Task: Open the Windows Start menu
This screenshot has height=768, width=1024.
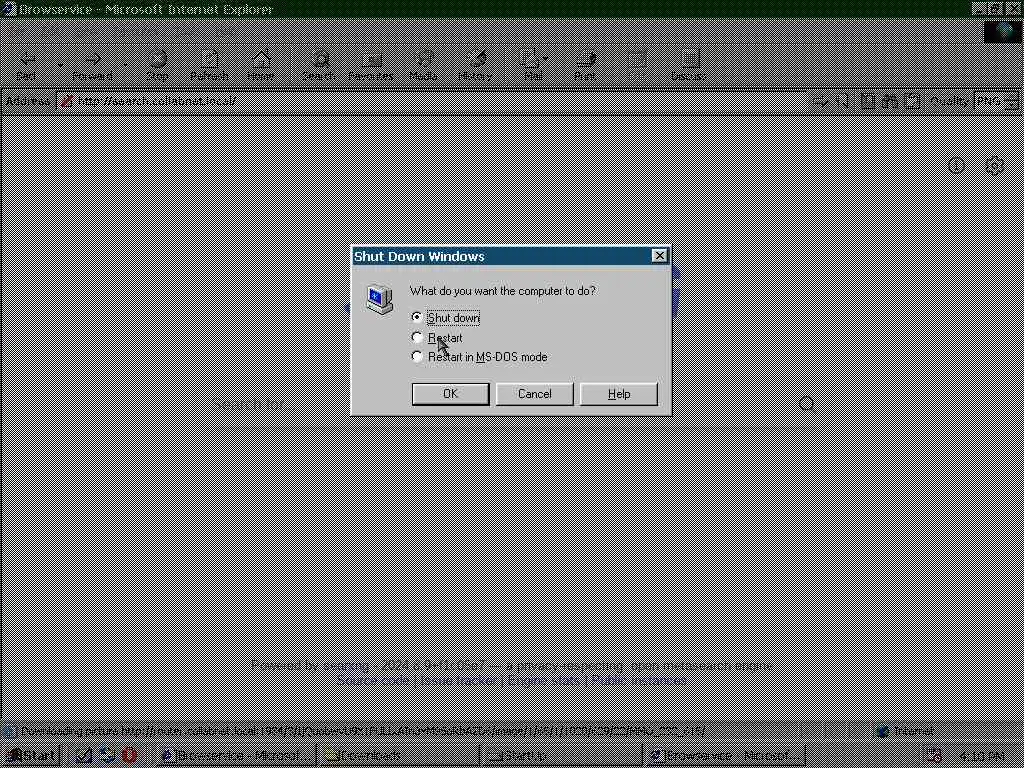Action: point(31,756)
